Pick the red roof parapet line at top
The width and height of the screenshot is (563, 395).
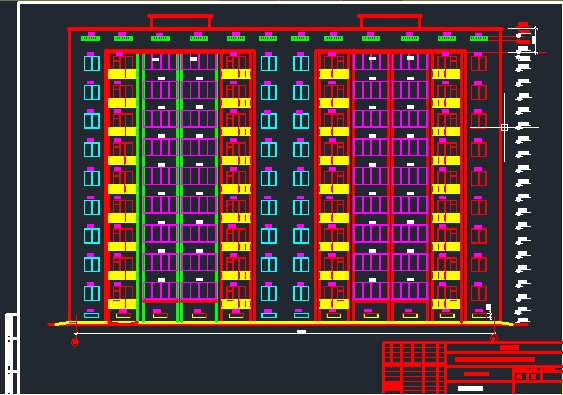coord(285,29)
